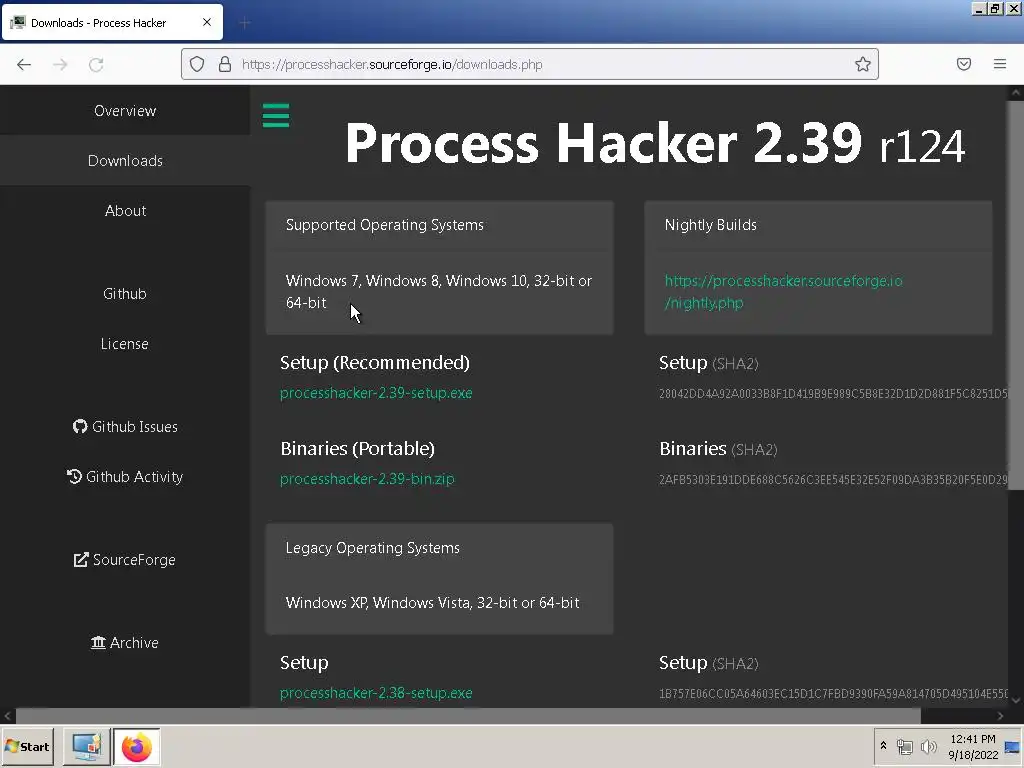Open the nightly.php nightly builds link
The height and width of the screenshot is (768, 1024).
tap(783, 291)
